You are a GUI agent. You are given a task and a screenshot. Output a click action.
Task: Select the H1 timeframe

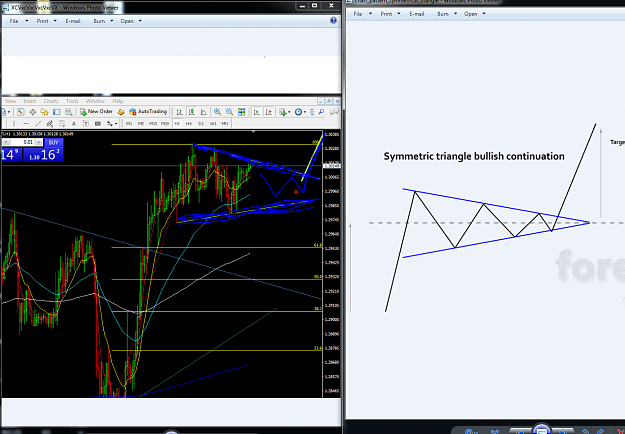177,124
